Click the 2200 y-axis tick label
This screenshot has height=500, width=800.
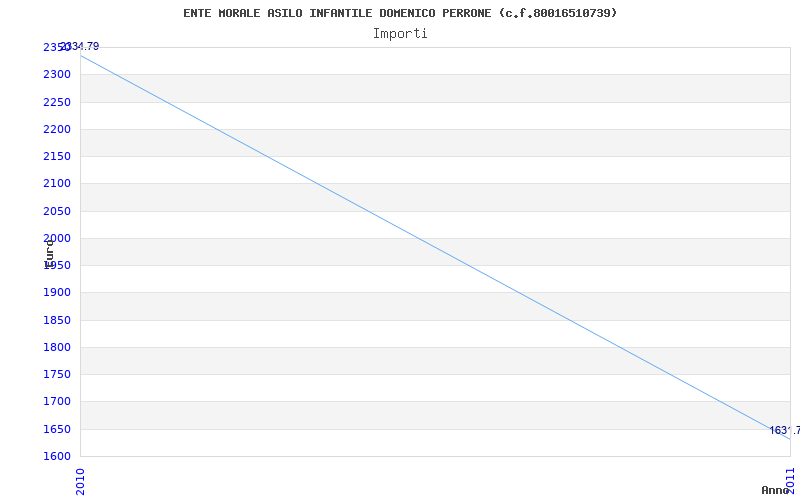57,129
